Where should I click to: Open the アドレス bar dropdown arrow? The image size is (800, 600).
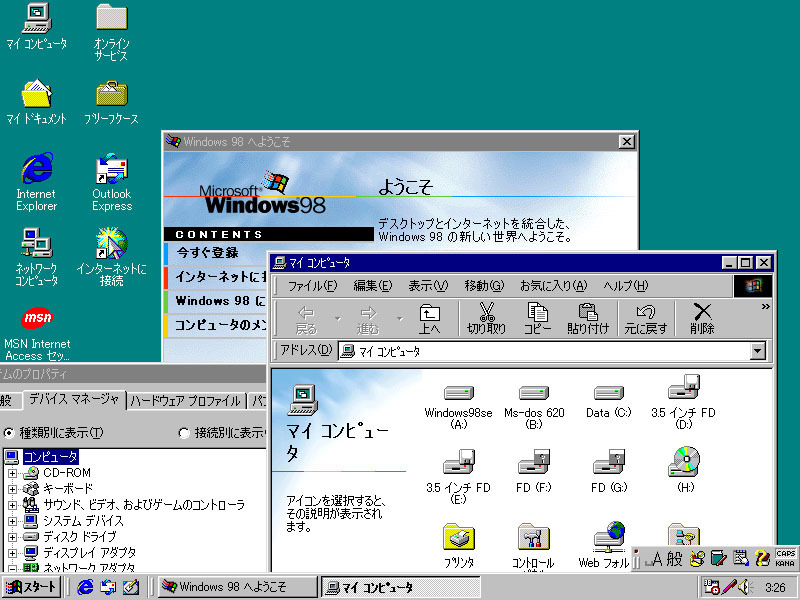click(757, 351)
